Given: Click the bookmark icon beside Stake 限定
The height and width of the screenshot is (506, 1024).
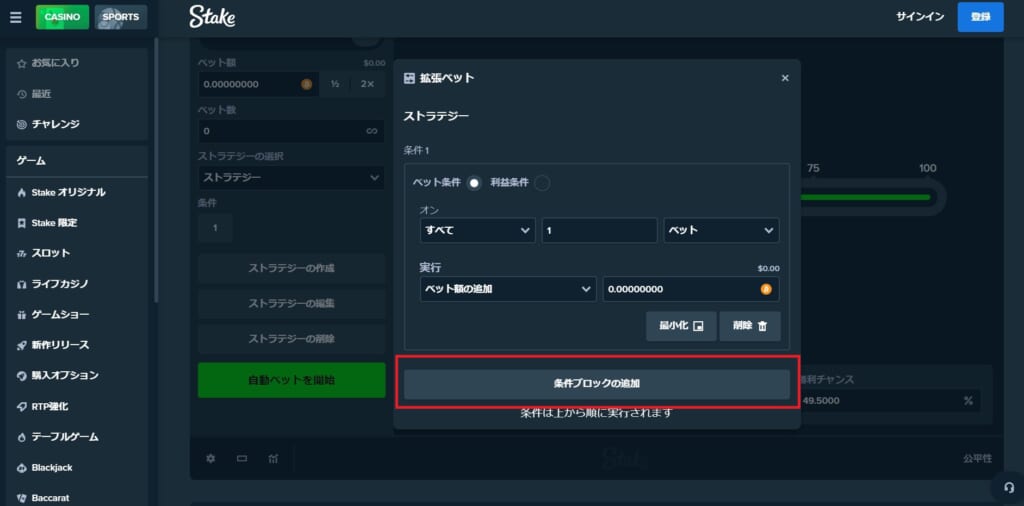Looking at the screenshot, I should [x=22, y=223].
